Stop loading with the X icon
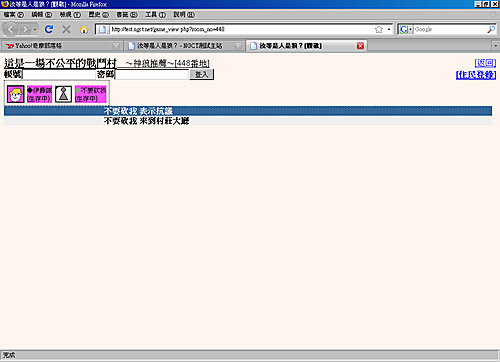Viewport: 500px width, 362px height. pos(66,29)
